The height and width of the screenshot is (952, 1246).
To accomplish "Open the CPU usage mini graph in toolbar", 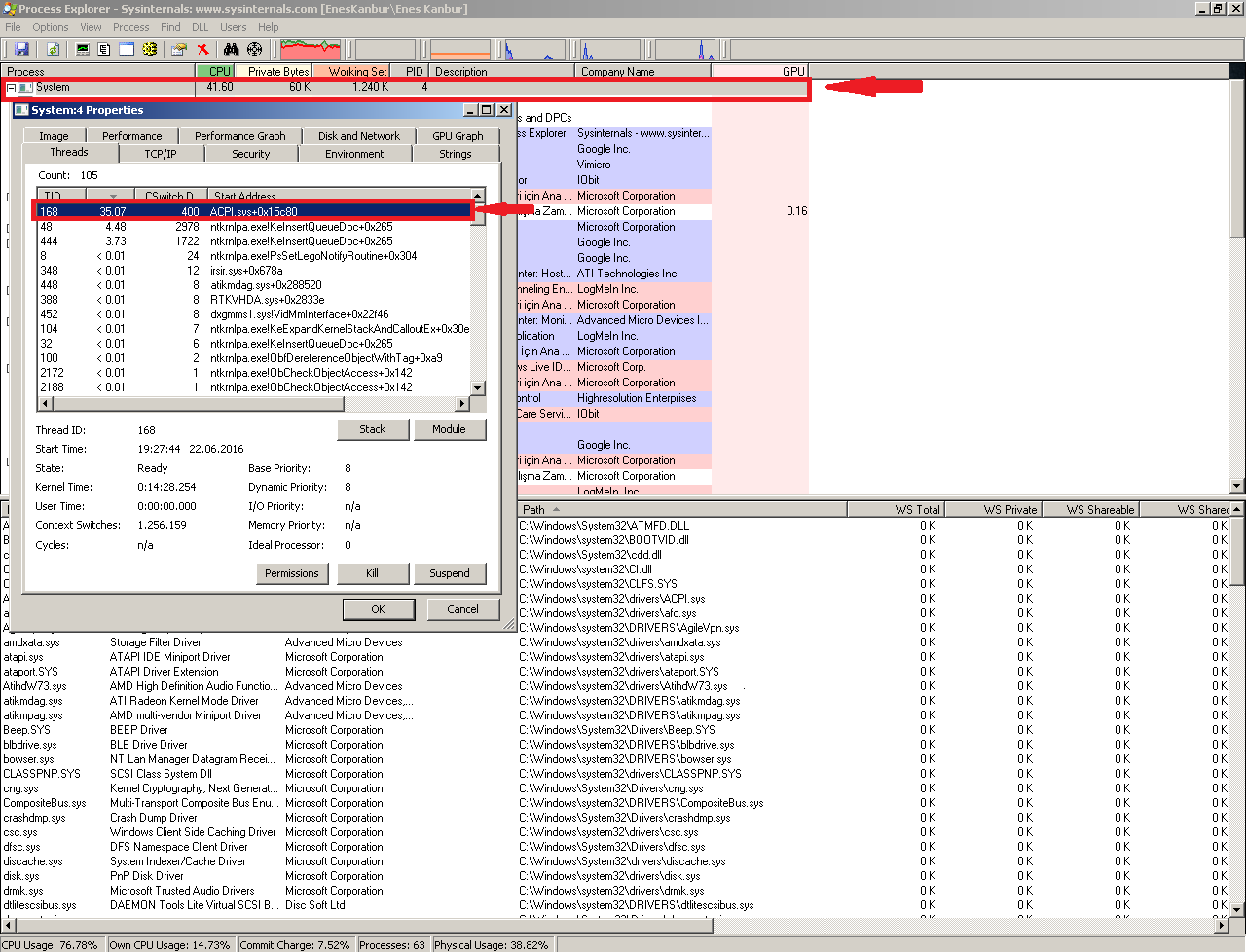I will tap(311, 49).
